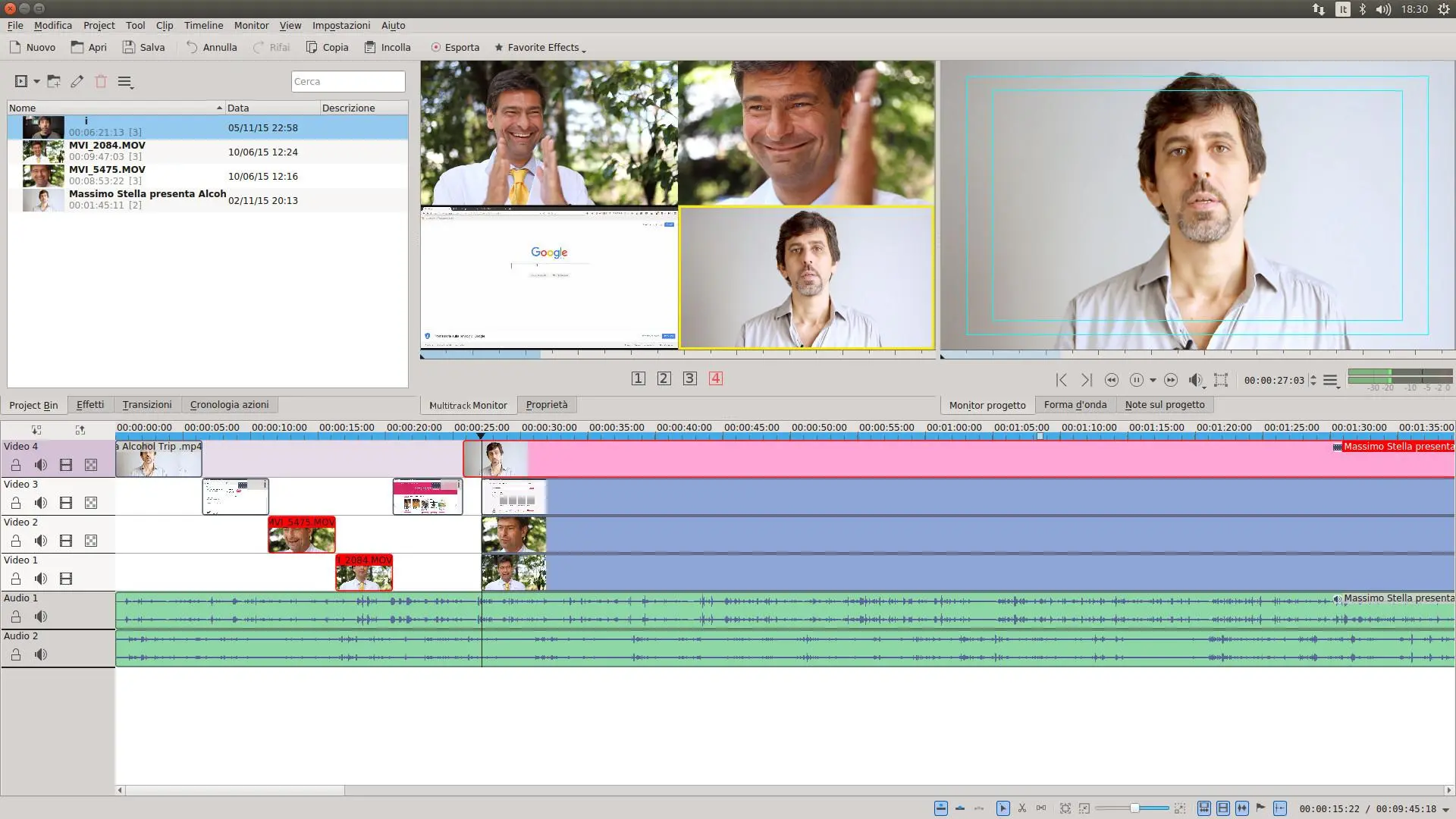
Task: Open the add clip dropdown arrow in Project Bin
Action: point(36,82)
